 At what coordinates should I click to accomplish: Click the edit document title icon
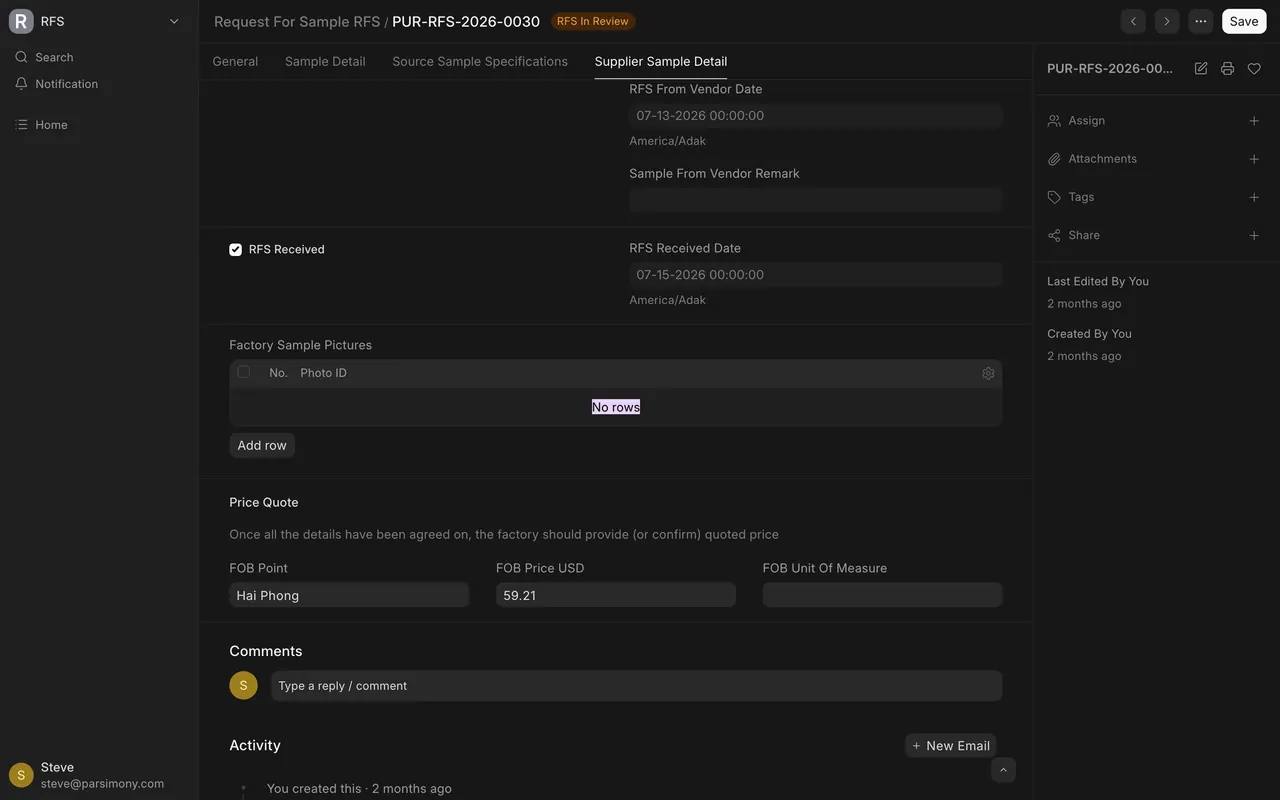[1201, 69]
